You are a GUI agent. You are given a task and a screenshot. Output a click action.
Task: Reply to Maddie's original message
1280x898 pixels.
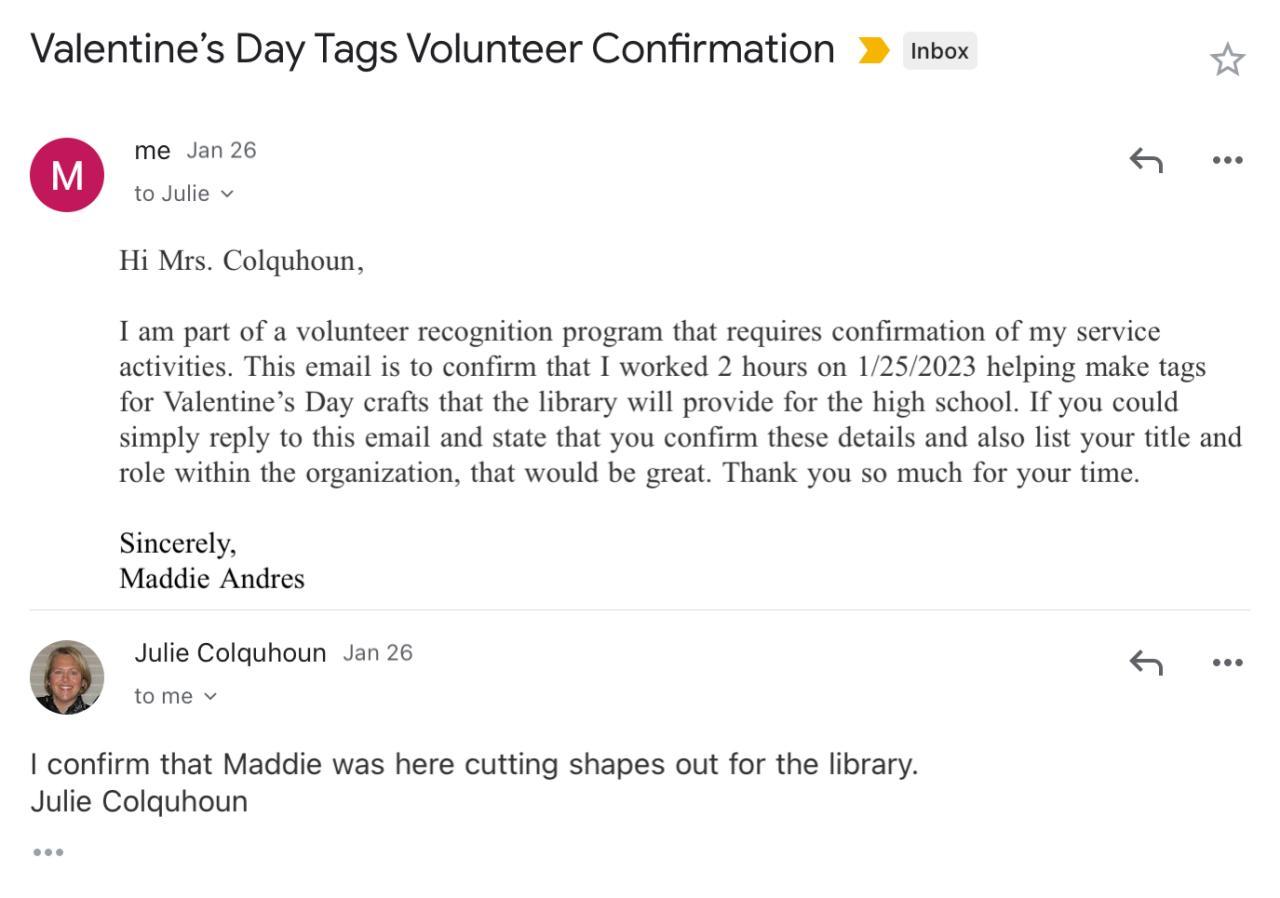click(1146, 160)
